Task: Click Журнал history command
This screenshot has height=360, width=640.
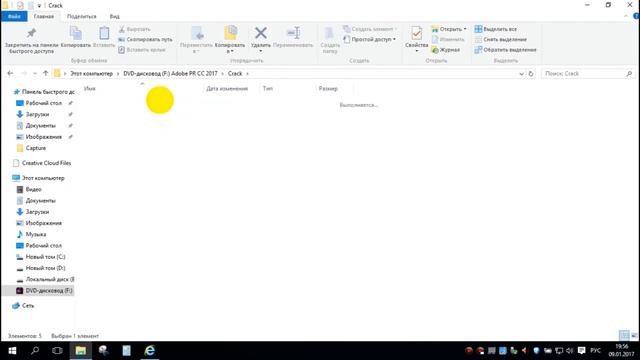Action: click(x=446, y=50)
